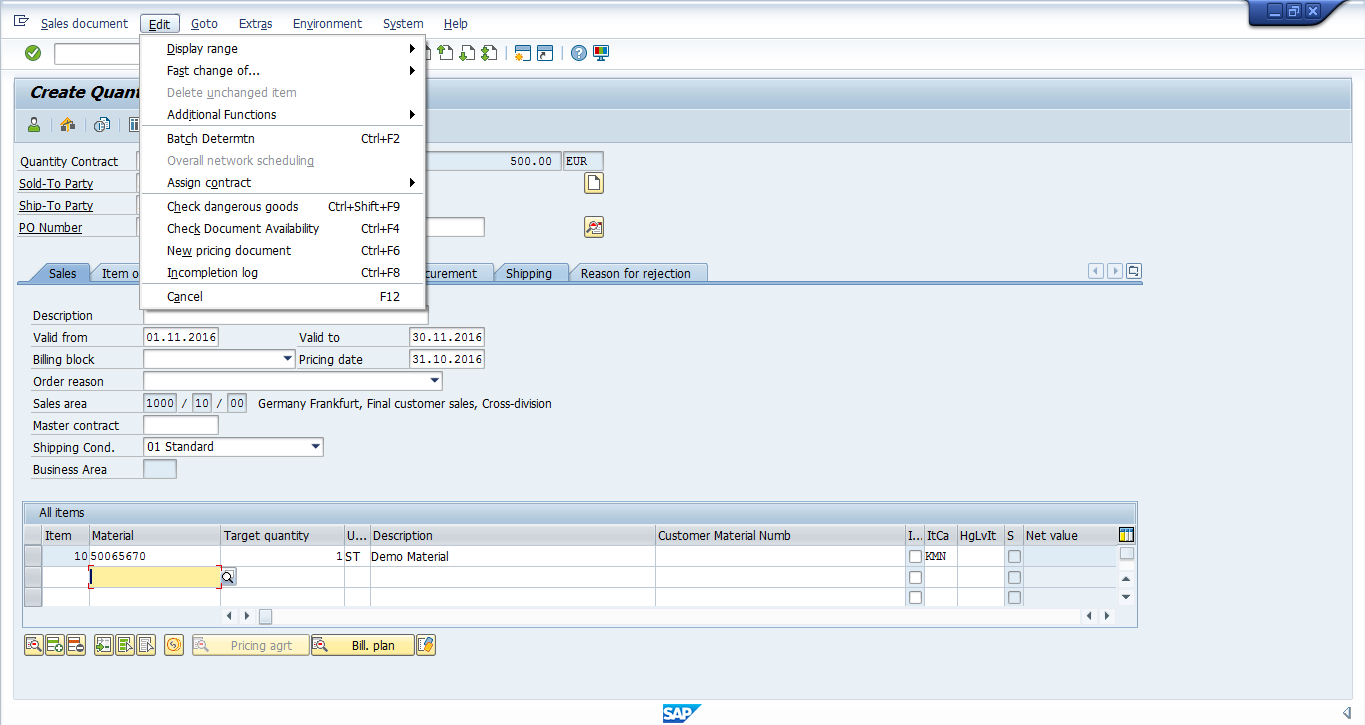
Task: Choose Check Document Availability entry
Action: coord(282,229)
